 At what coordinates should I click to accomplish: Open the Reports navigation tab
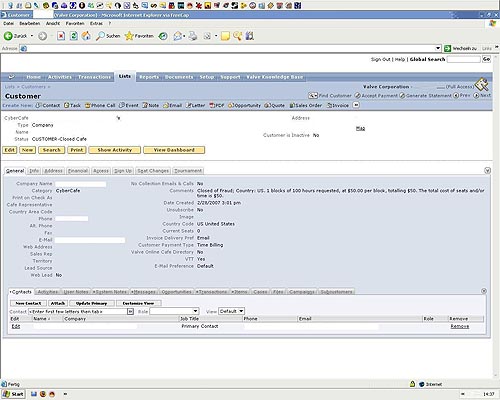click(149, 77)
